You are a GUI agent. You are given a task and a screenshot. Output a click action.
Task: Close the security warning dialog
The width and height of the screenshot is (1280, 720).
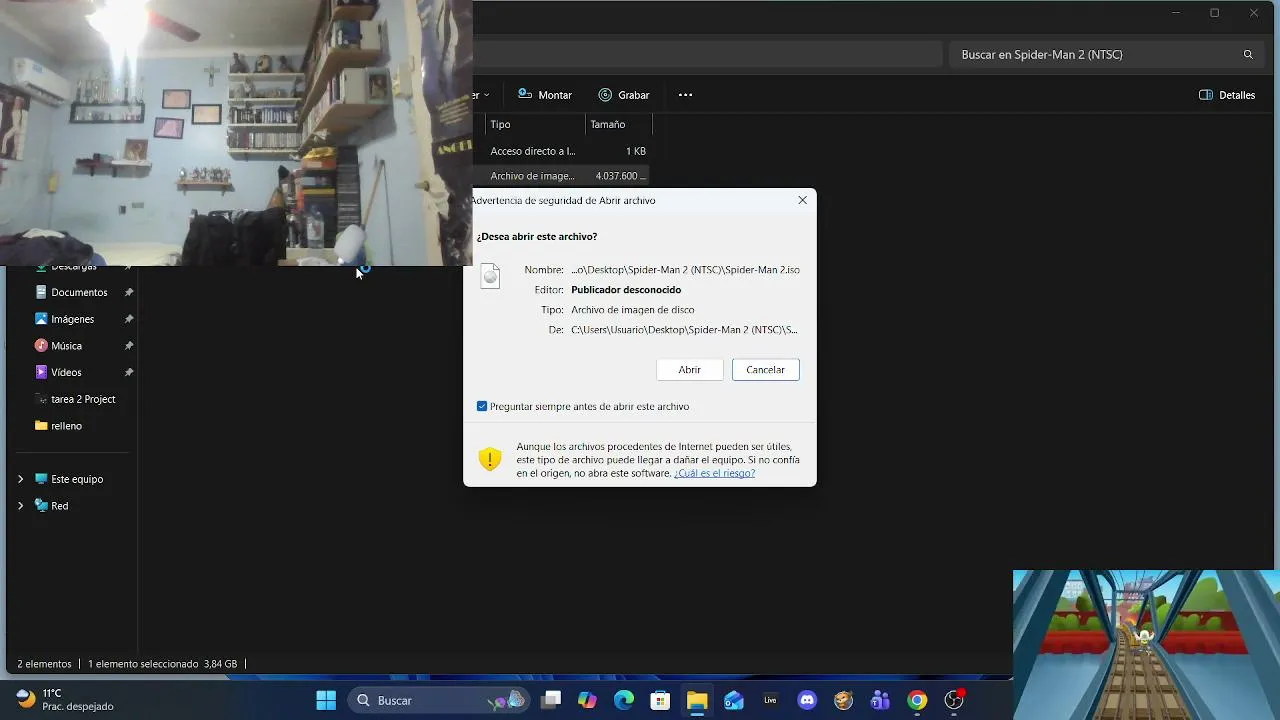click(802, 200)
